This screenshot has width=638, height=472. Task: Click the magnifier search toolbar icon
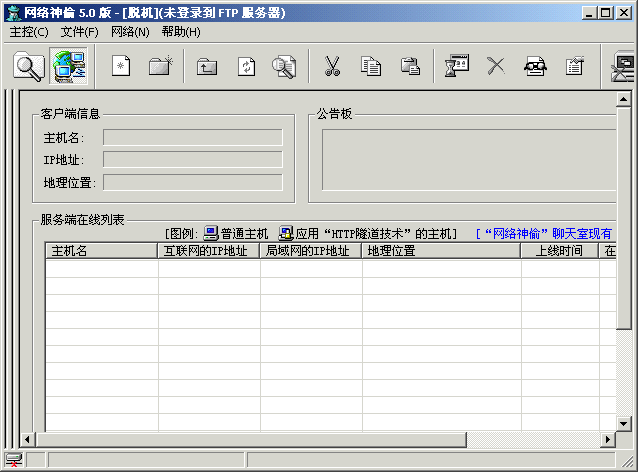tap(28, 67)
